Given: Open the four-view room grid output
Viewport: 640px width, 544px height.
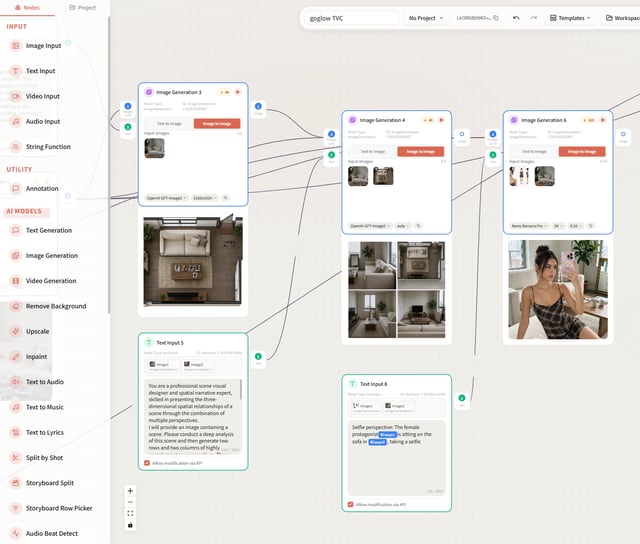Looking at the screenshot, I should click(x=396, y=290).
